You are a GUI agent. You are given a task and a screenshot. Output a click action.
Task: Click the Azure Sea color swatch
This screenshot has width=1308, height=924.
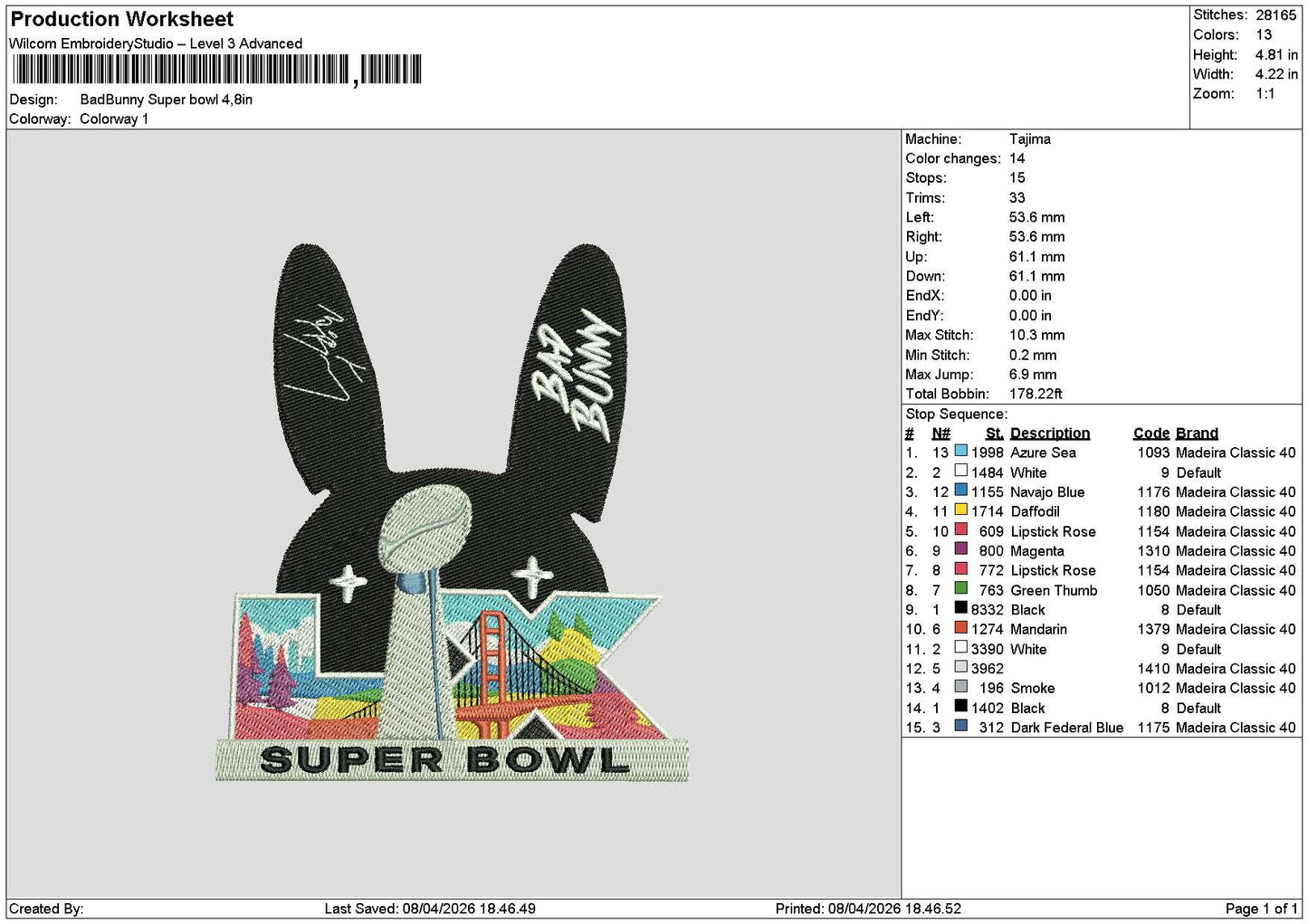click(x=960, y=452)
